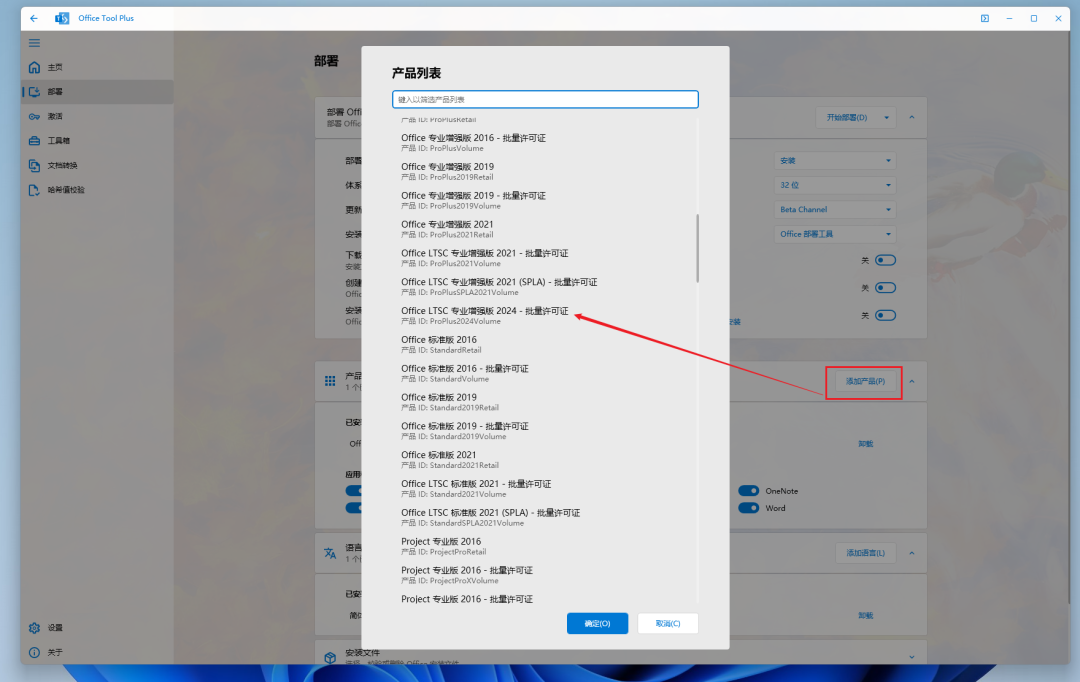Go back with the back arrow icon
Image resolution: width=1080 pixels, height=682 pixels.
click(x=34, y=19)
